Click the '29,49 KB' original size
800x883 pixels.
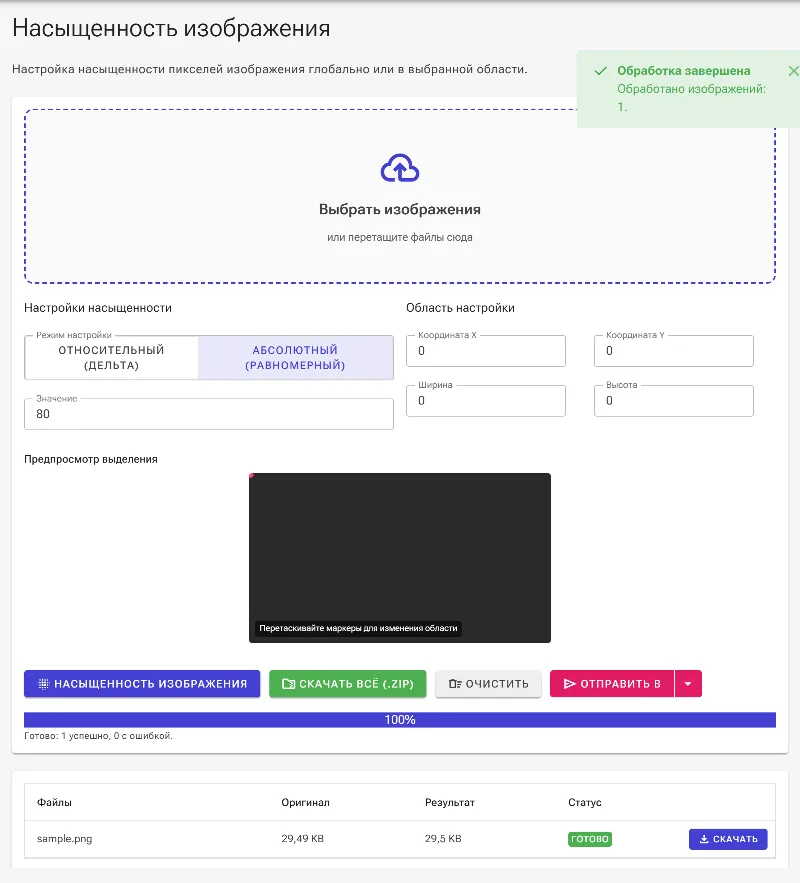click(302, 839)
